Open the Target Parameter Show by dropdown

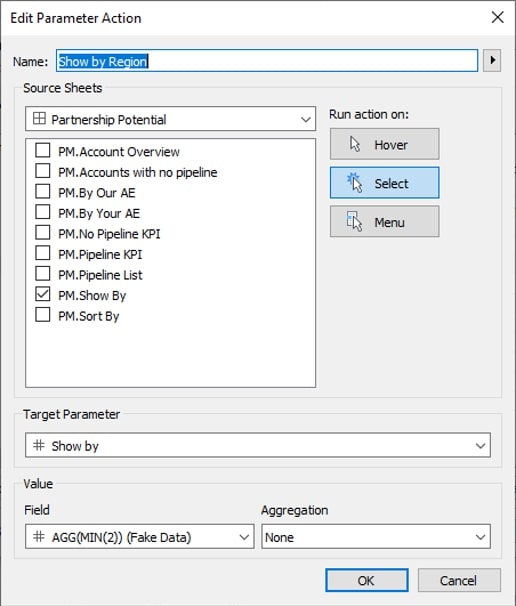(x=258, y=445)
